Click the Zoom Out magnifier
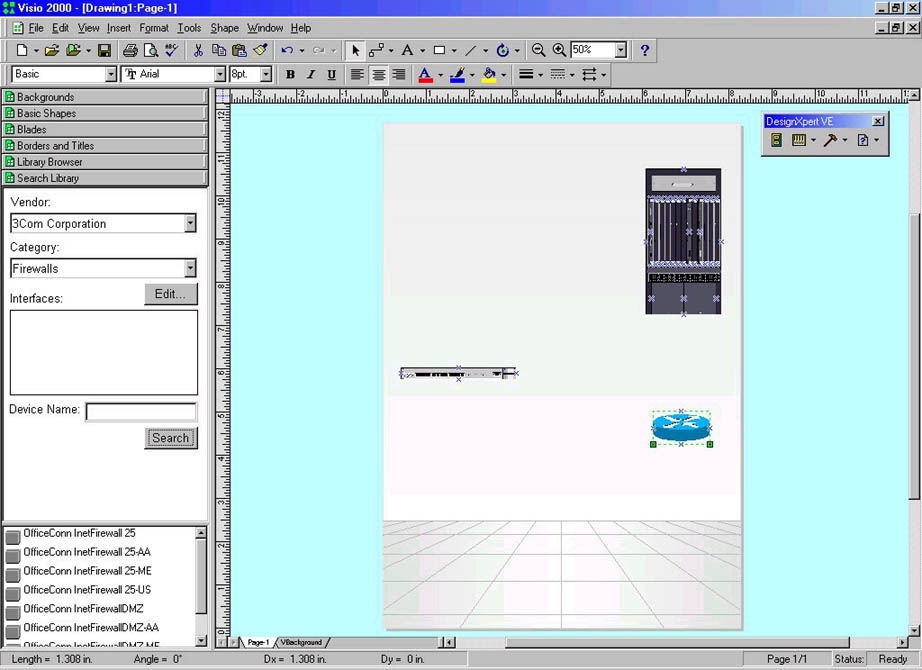 tap(539, 50)
